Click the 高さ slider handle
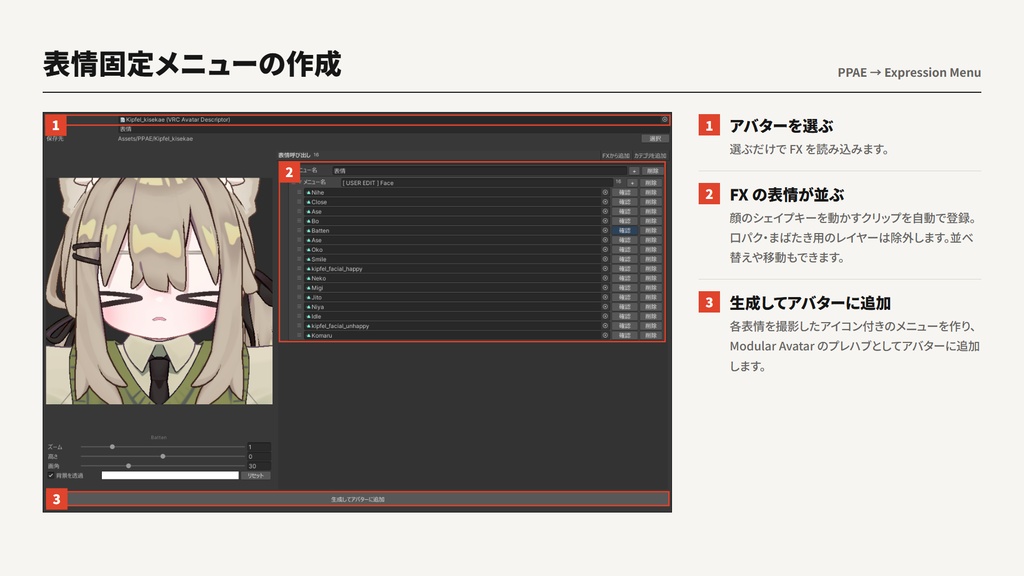 (x=163, y=456)
